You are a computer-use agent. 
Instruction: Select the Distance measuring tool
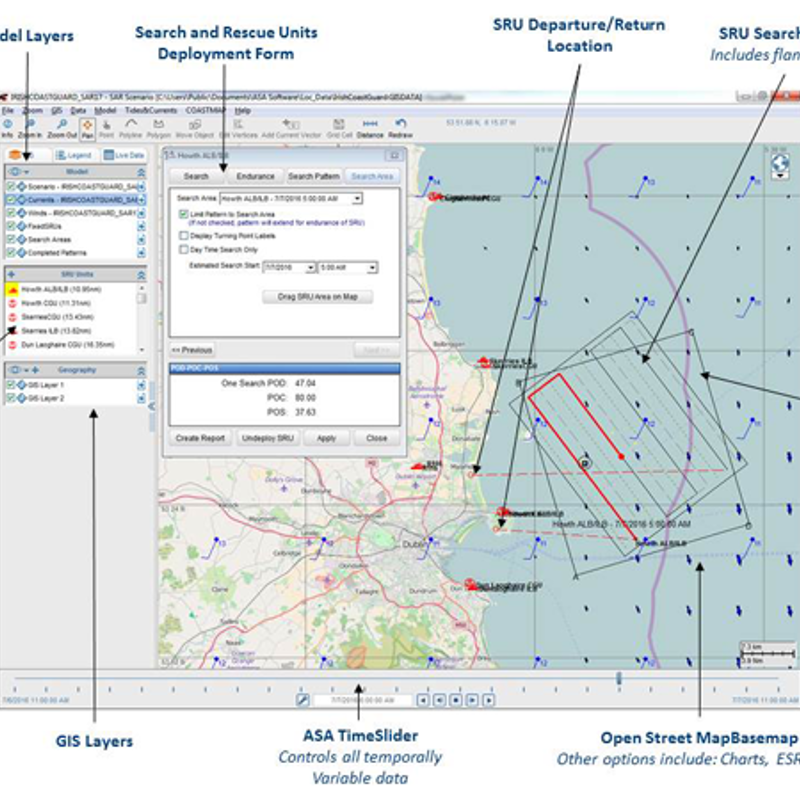point(370,126)
